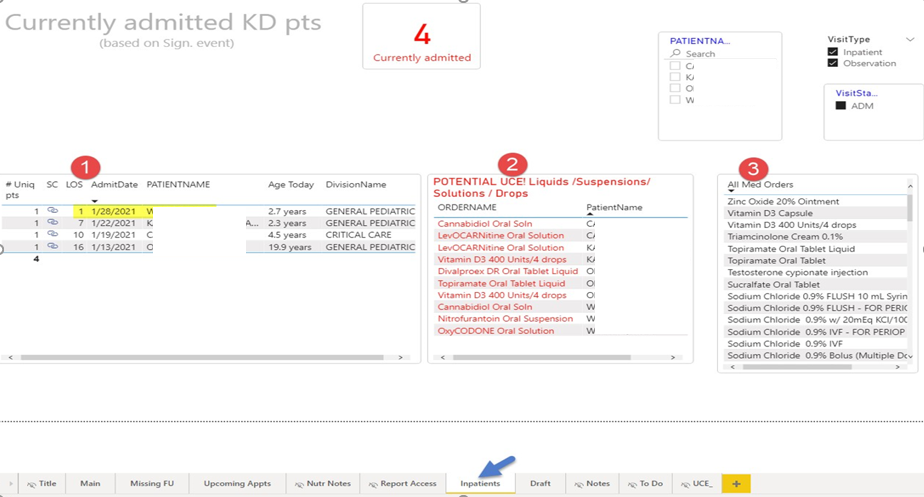
Task: Click the link icon in the 1/22/2021 row
Action: 52,223
